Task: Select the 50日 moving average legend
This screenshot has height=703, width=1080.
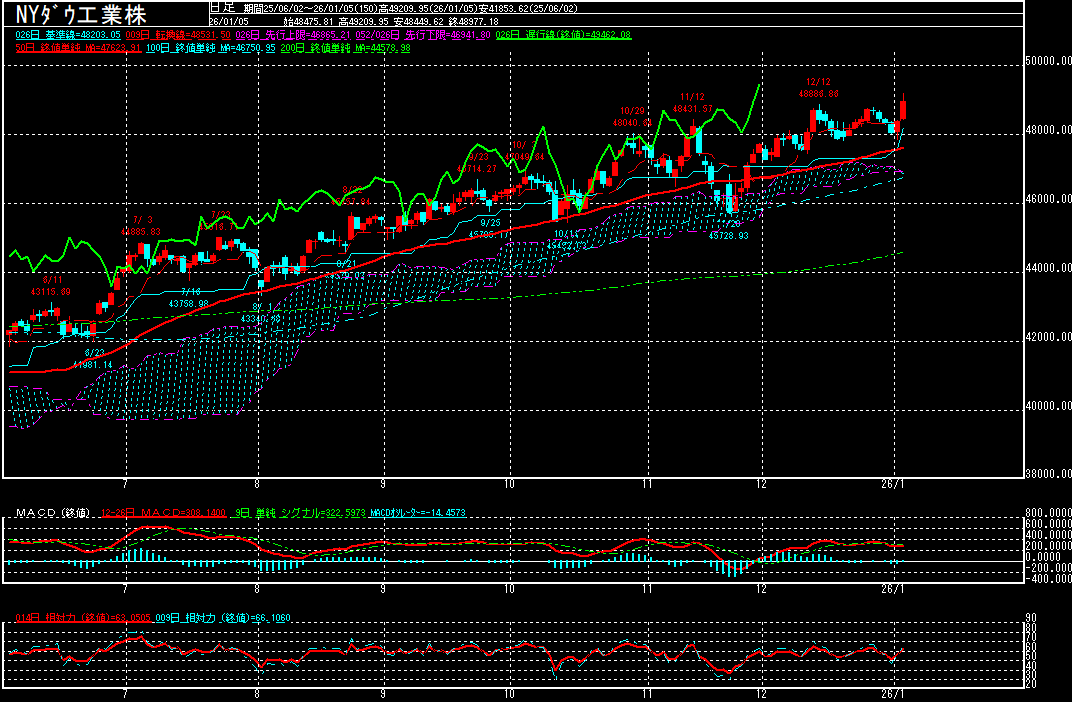Action: (x=70, y=47)
